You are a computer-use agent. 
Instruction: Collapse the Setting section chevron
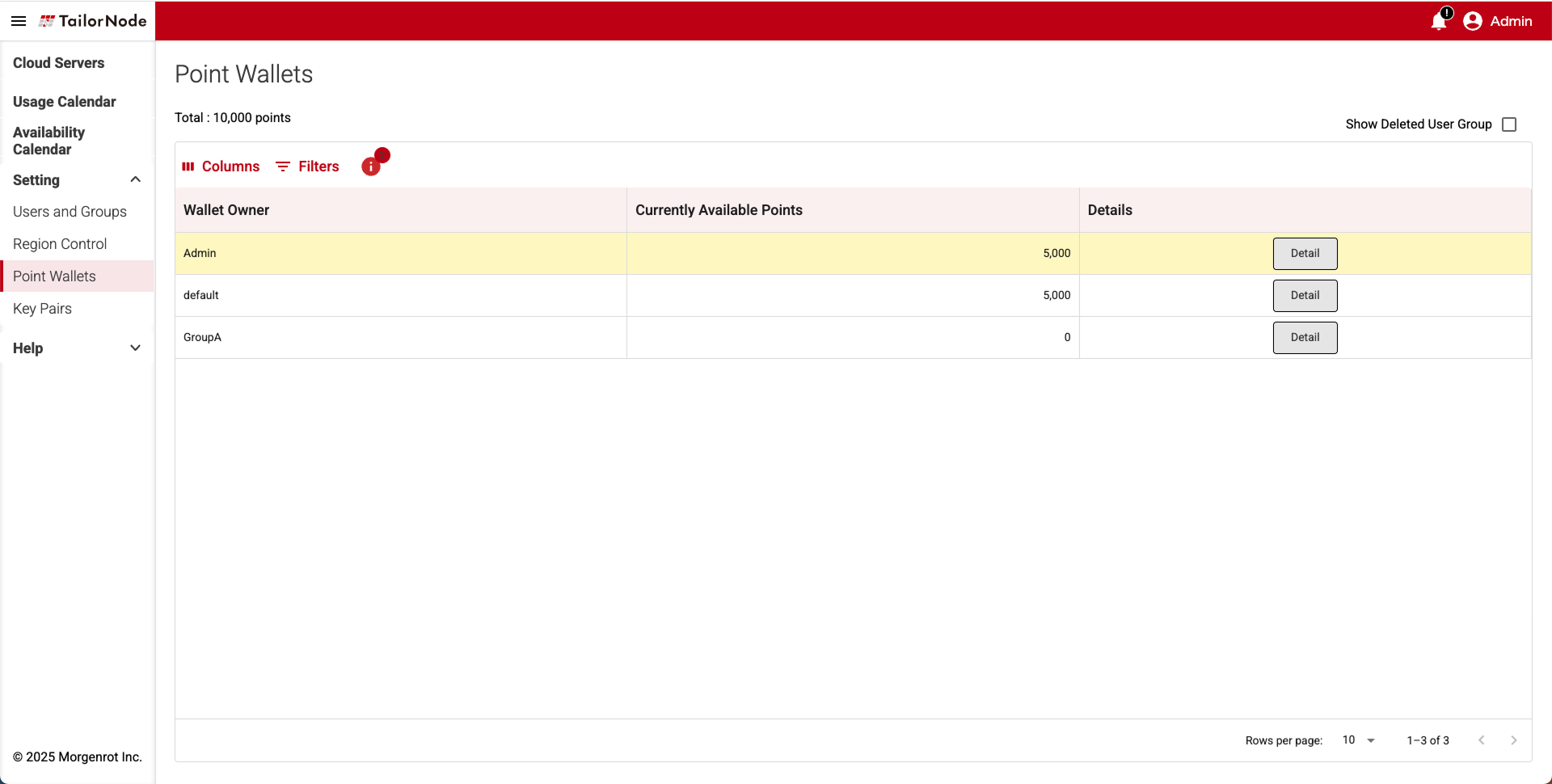(x=136, y=179)
